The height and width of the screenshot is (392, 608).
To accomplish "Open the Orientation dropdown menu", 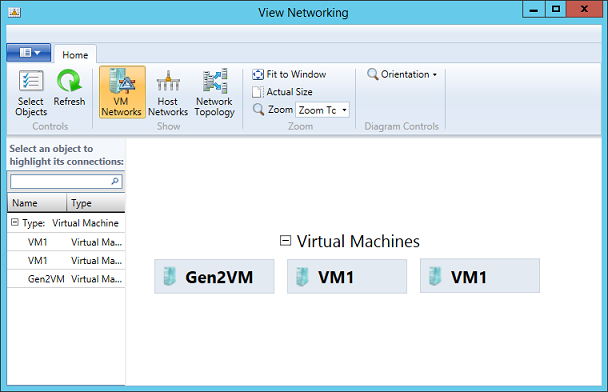I will click(402, 74).
